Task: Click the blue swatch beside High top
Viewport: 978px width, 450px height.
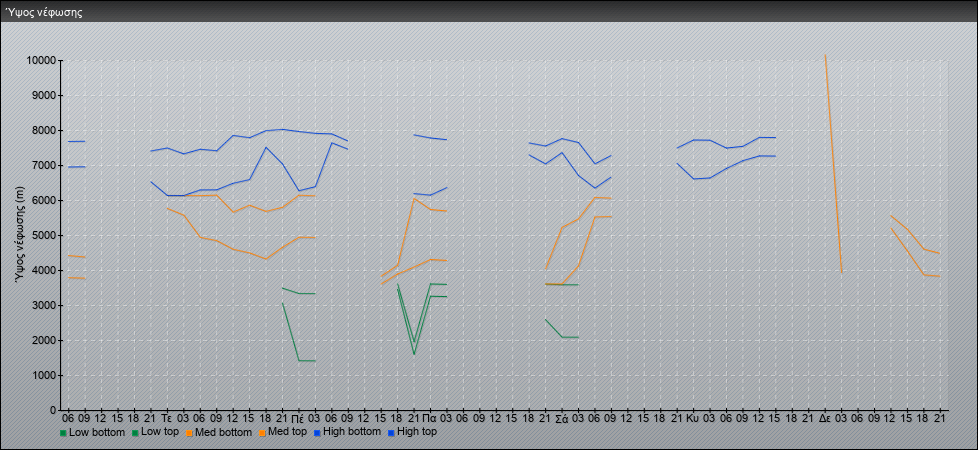Action: [x=390, y=433]
